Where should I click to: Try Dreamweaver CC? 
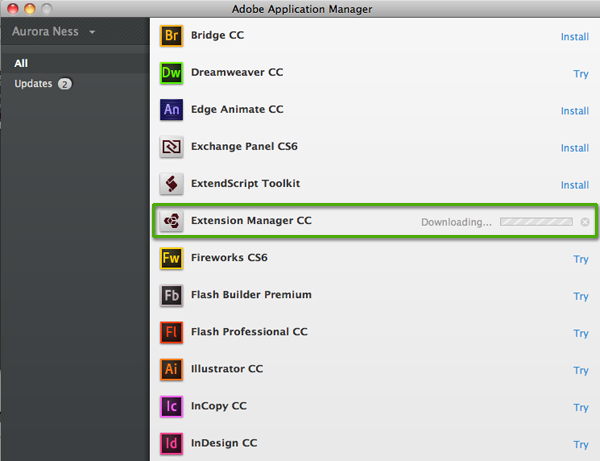click(x=581, y=74)
